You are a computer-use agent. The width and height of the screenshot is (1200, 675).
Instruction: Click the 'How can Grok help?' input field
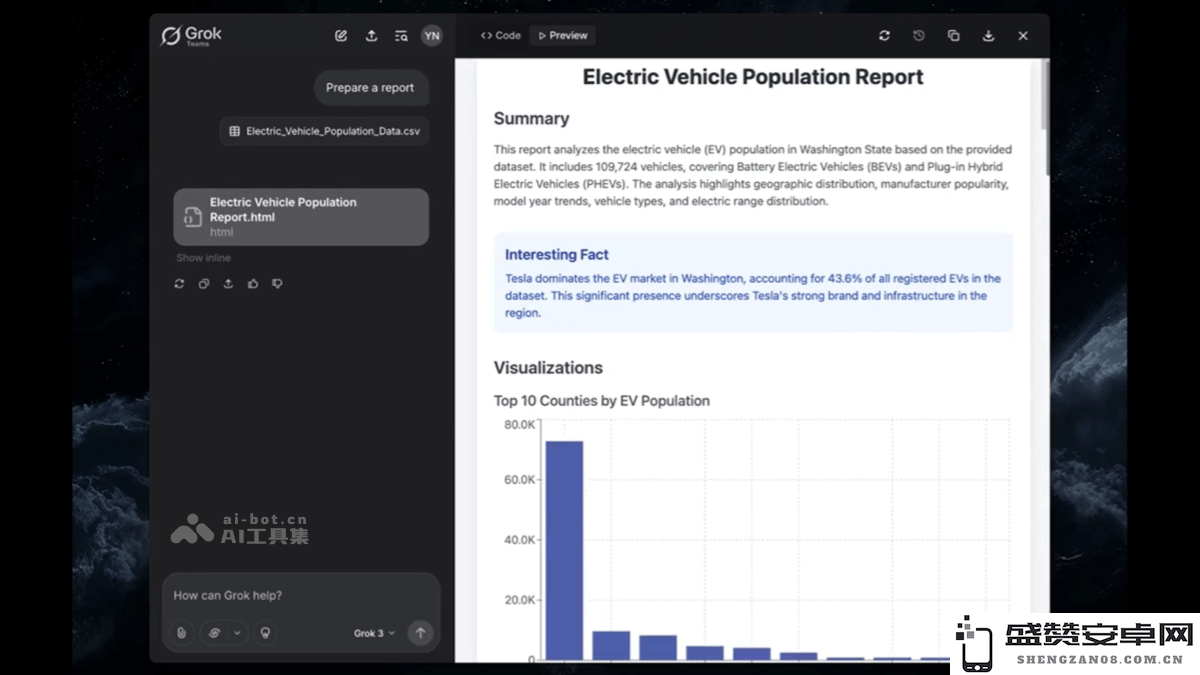(x=300, y=596)
